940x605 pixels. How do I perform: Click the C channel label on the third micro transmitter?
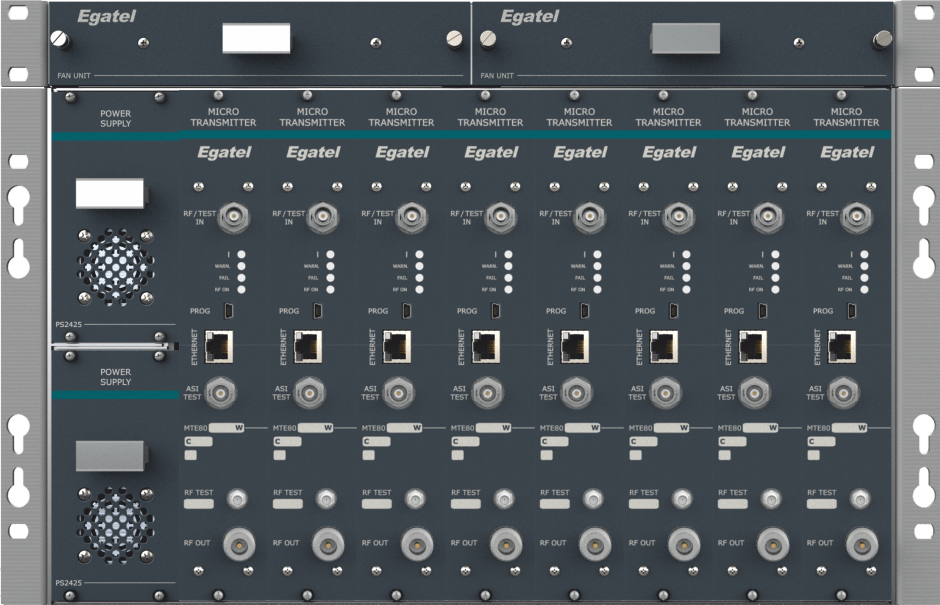click(x=376, y=442)
